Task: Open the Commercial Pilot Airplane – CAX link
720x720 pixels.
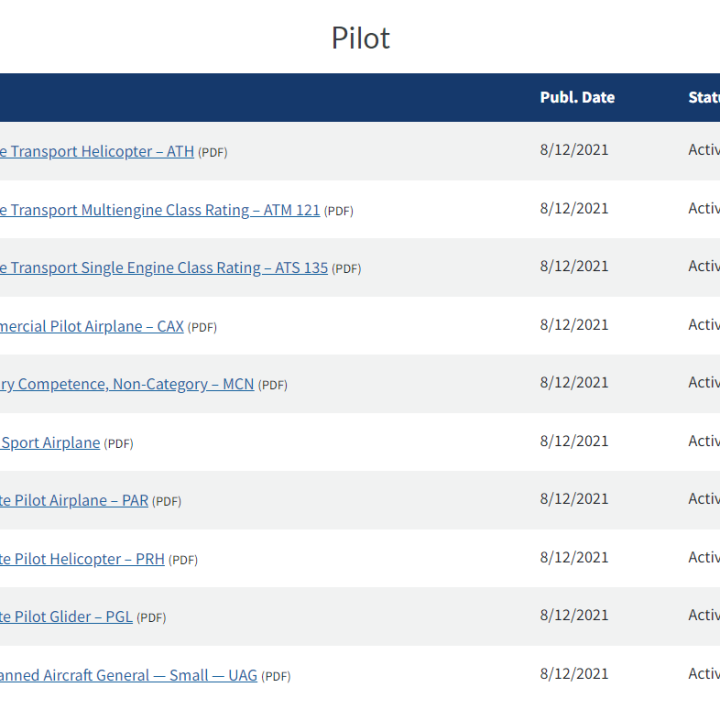Action: click(x=92, y=326)
